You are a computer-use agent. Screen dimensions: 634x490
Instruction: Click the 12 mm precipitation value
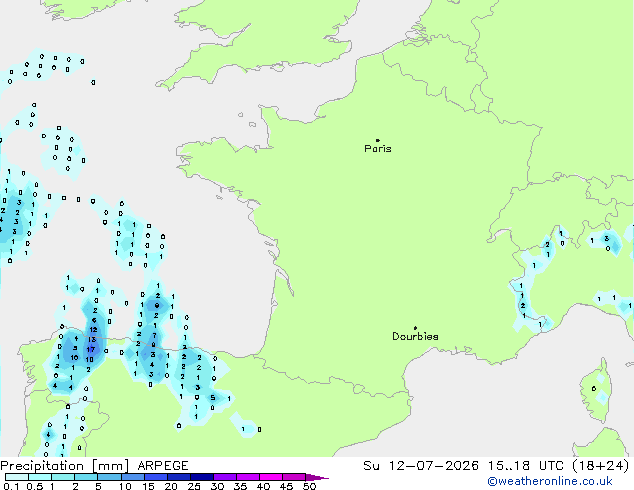click(93, 330)
